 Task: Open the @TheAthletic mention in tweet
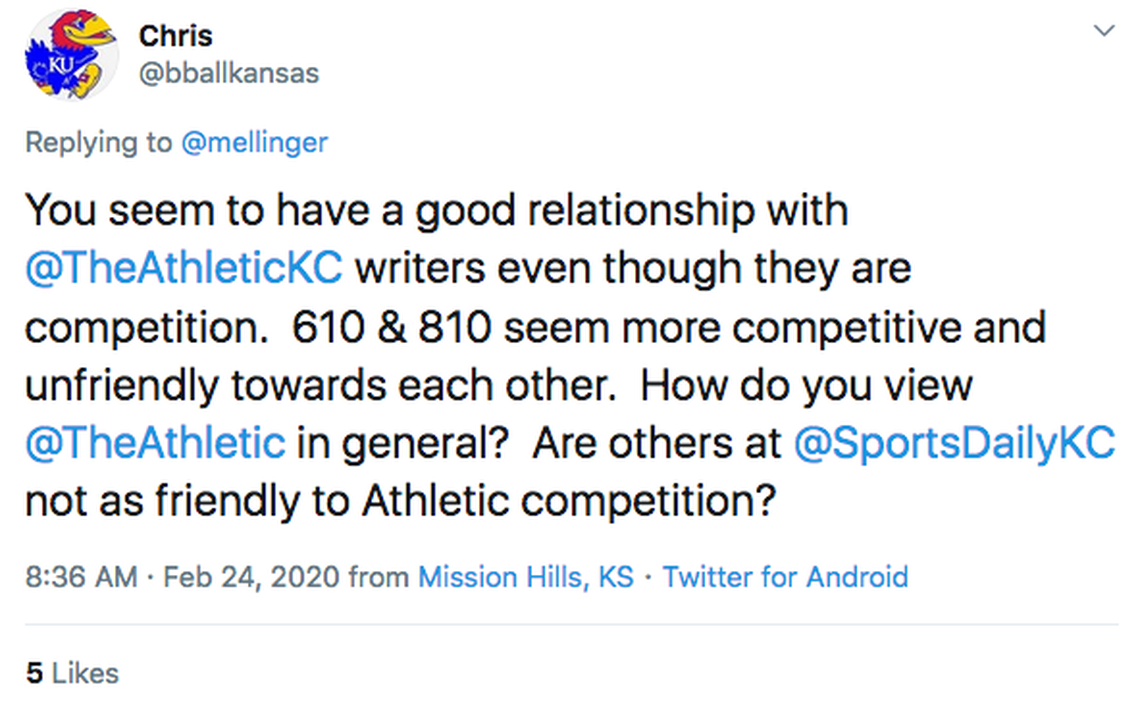[x=155, y=443]
